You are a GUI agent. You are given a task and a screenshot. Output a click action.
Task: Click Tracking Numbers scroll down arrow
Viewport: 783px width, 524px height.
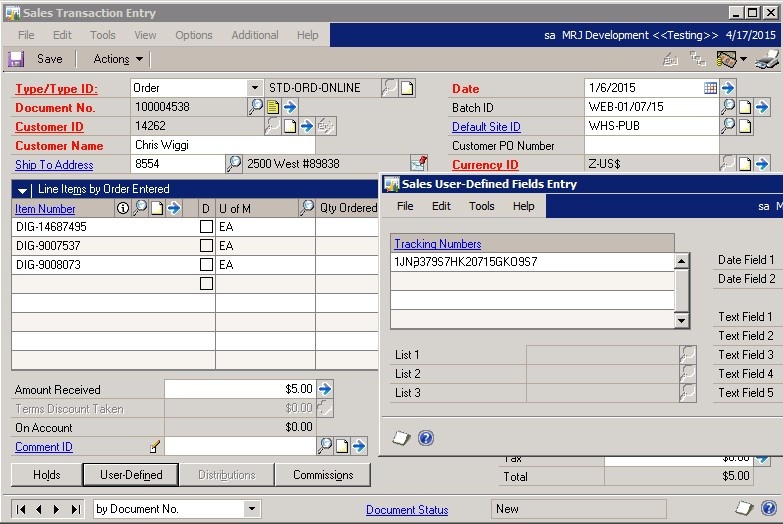(682, 320)
